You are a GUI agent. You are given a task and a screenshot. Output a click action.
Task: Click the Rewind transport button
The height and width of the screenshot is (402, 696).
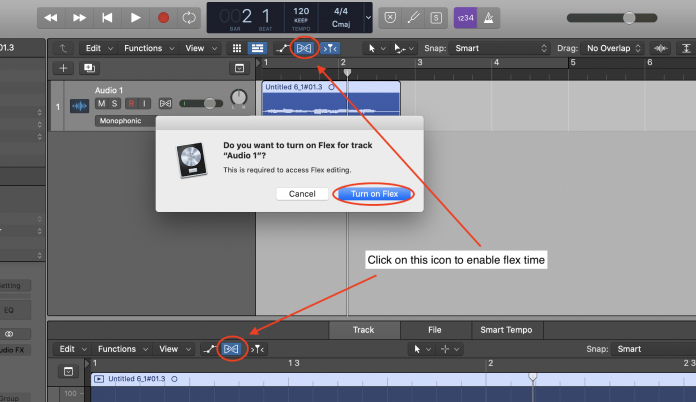(51, 18)
